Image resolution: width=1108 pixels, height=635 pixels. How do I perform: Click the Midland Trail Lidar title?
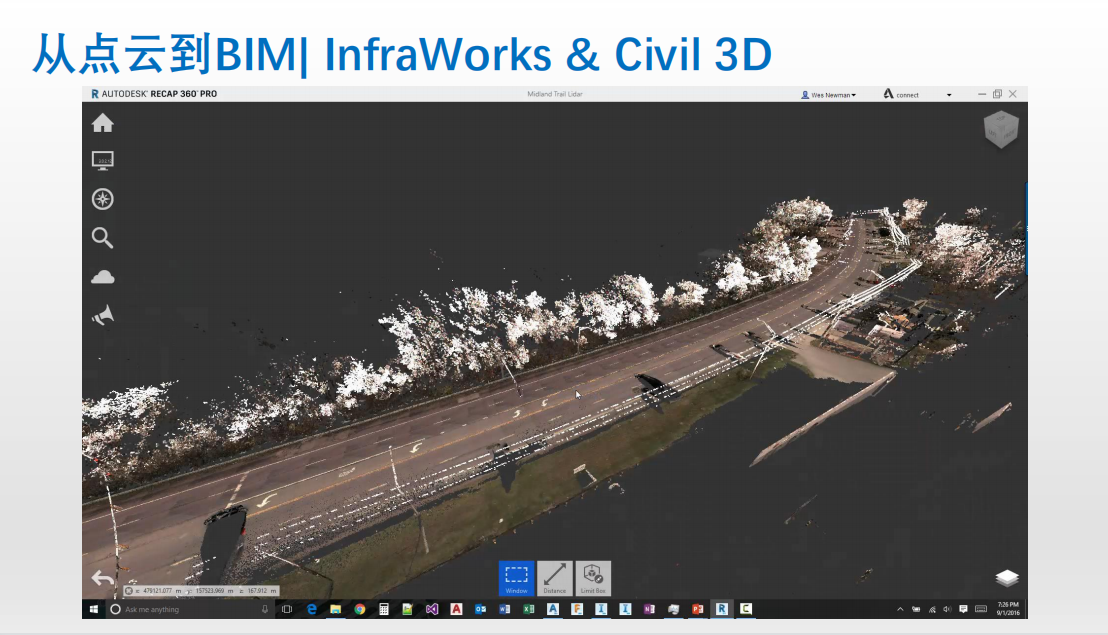coord(555,94)
